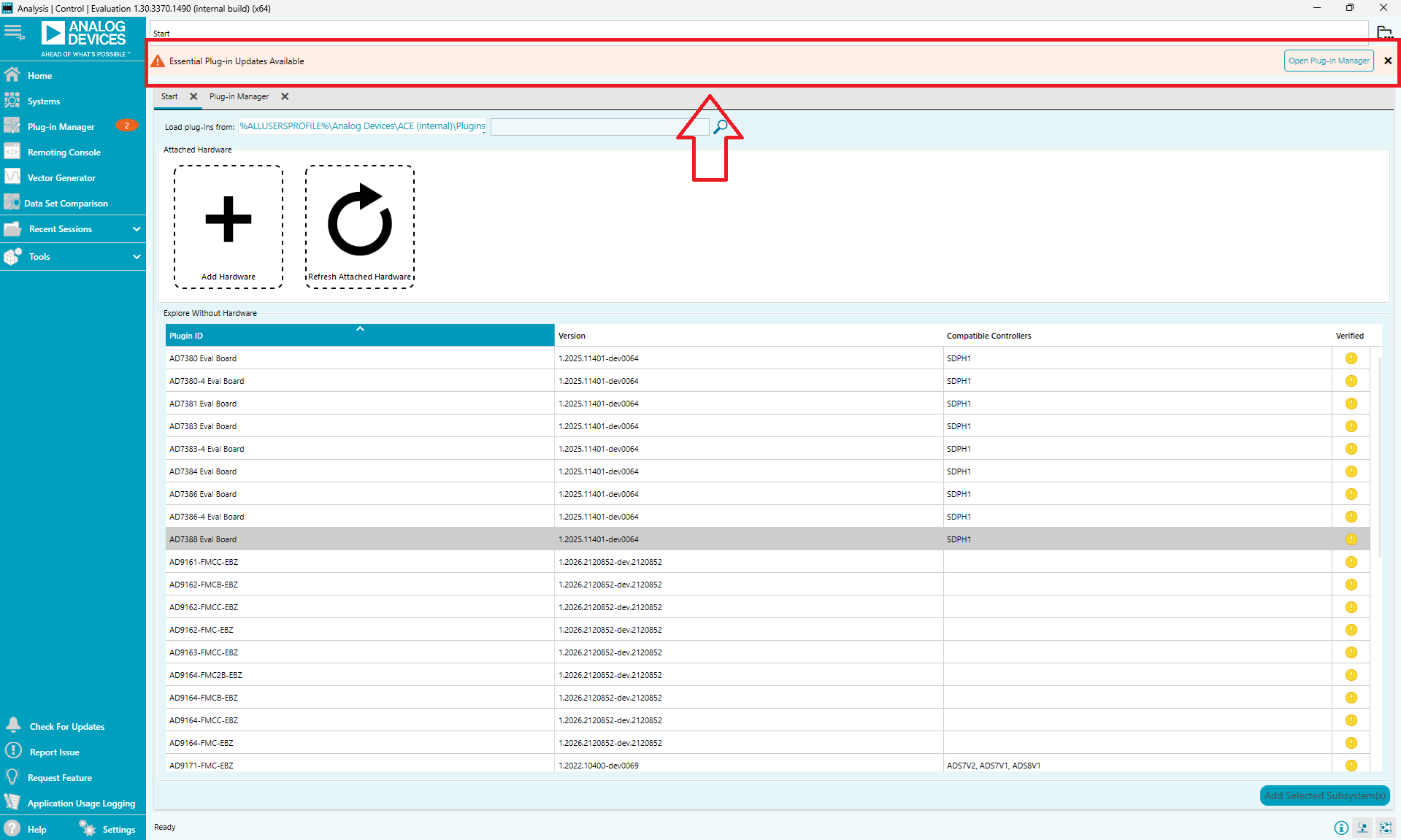Click Open Plug-in Manager button
Viewport: 1401px width, 840px height.
click(x=1329, y=61)
